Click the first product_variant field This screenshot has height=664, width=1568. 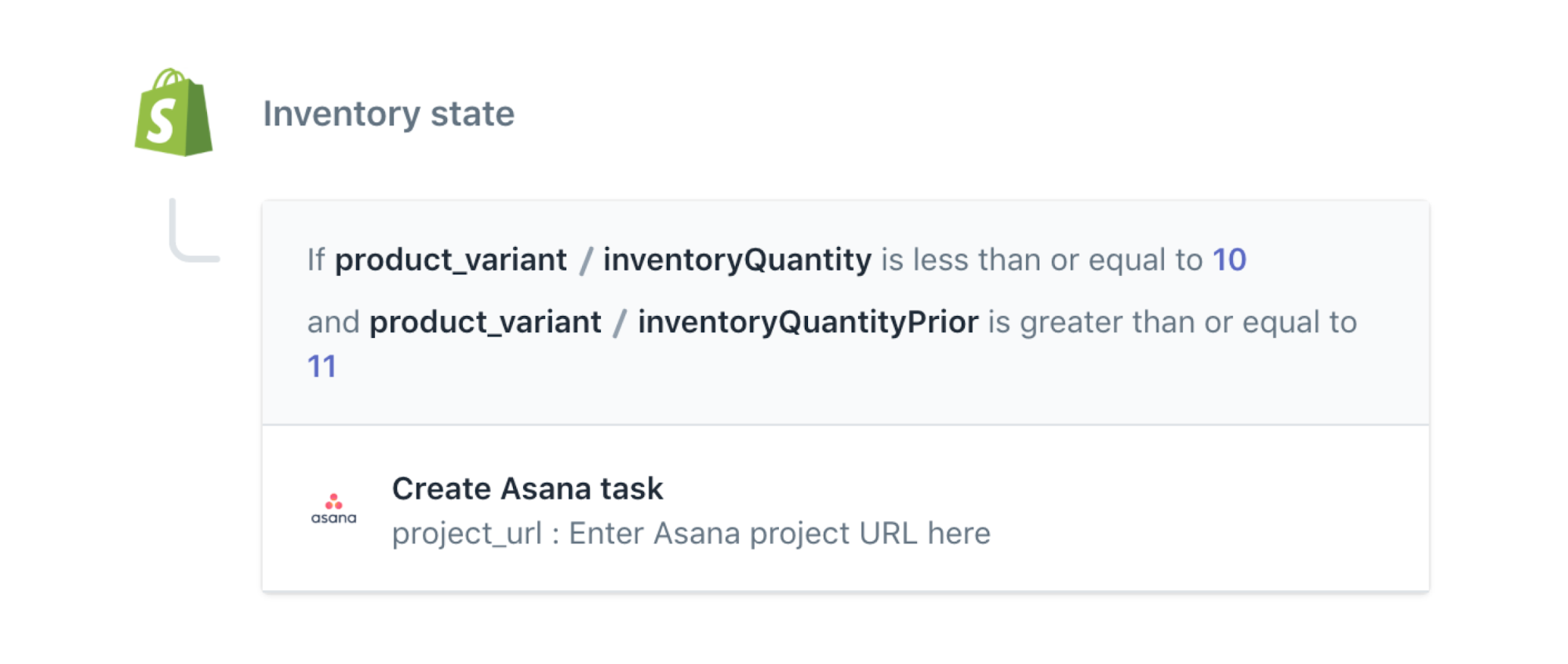point(450,259)
